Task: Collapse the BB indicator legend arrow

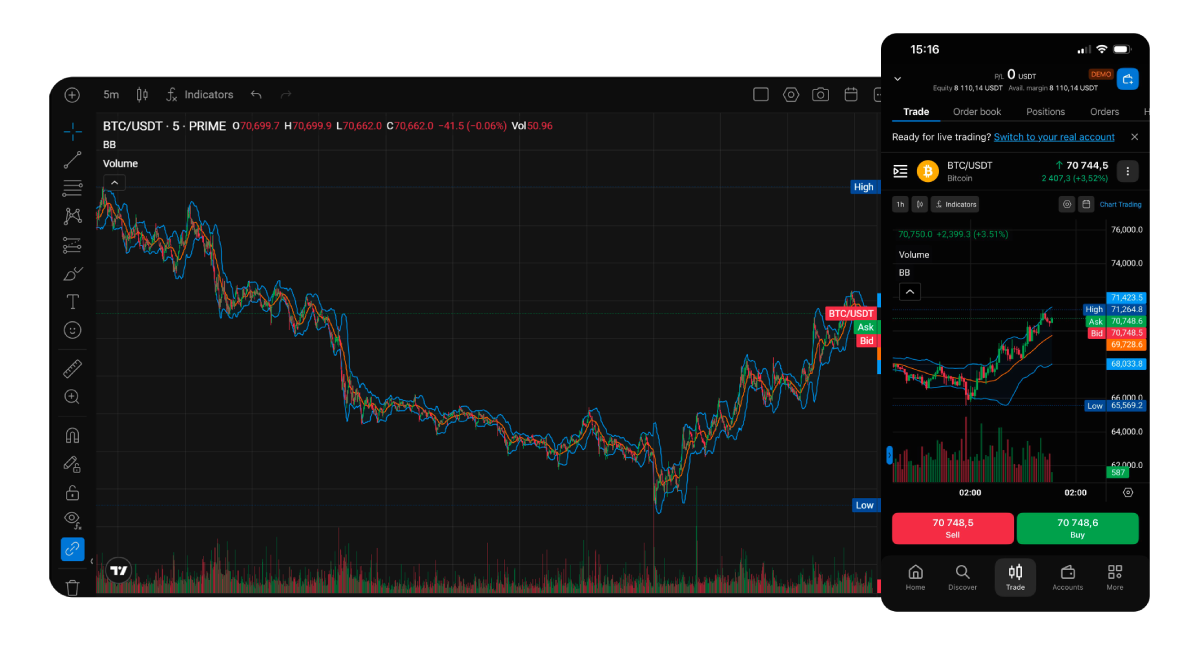Action: tap(114, 183)
